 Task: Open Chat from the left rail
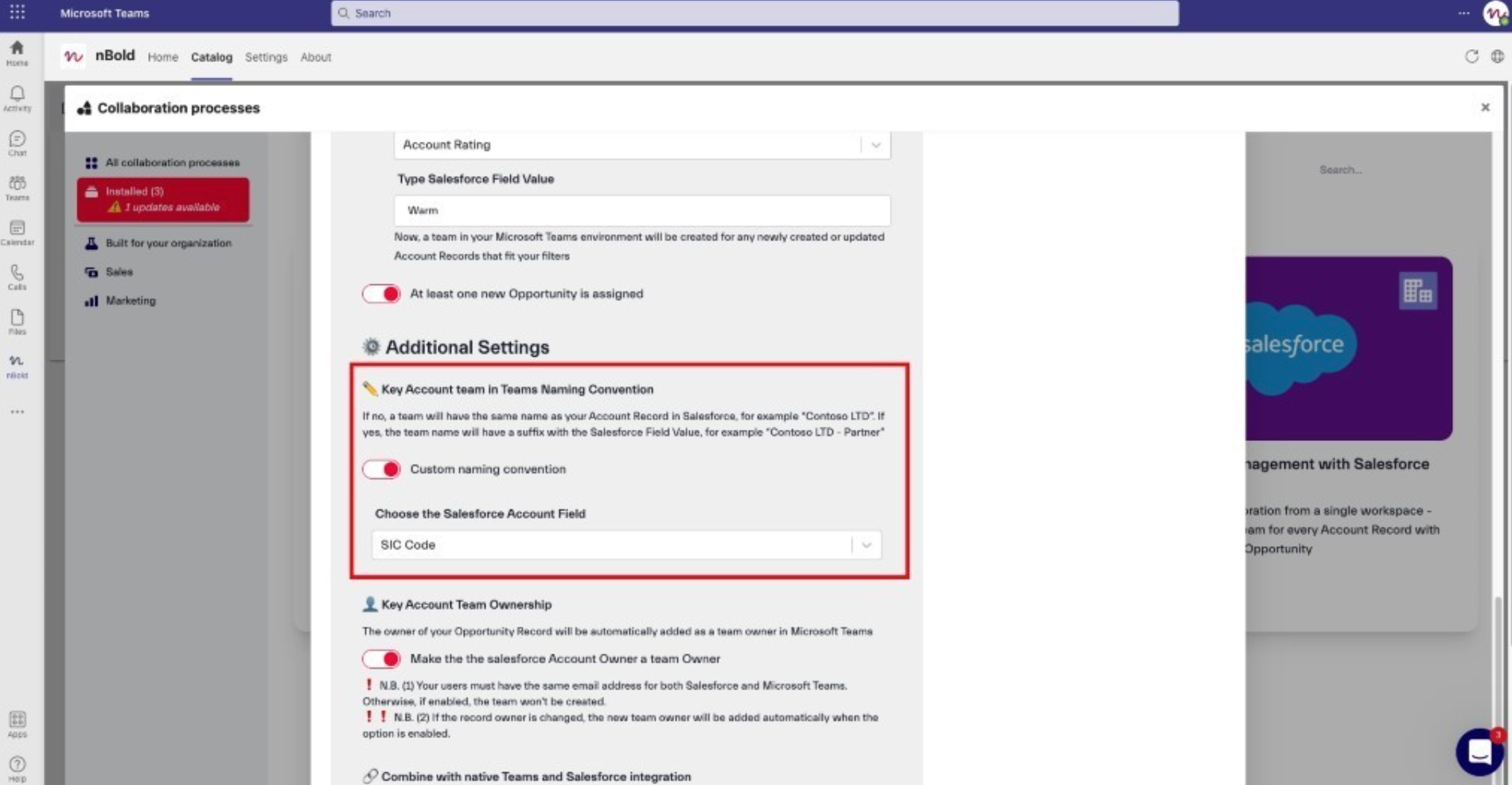coord(17,143)
